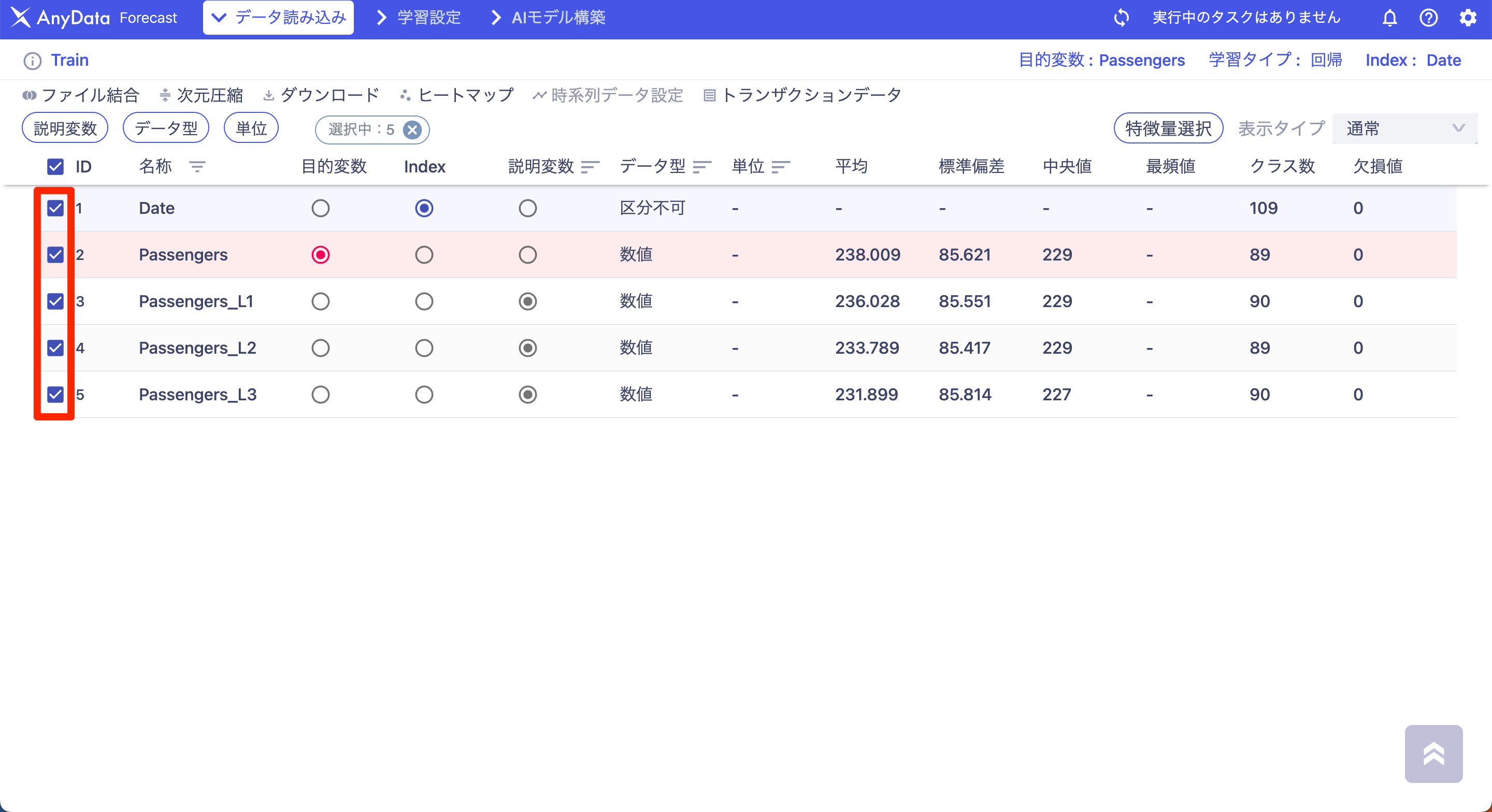Select 説明変数 radio for Passengers row
The image size is (1492, 812).
pos(528,255)
